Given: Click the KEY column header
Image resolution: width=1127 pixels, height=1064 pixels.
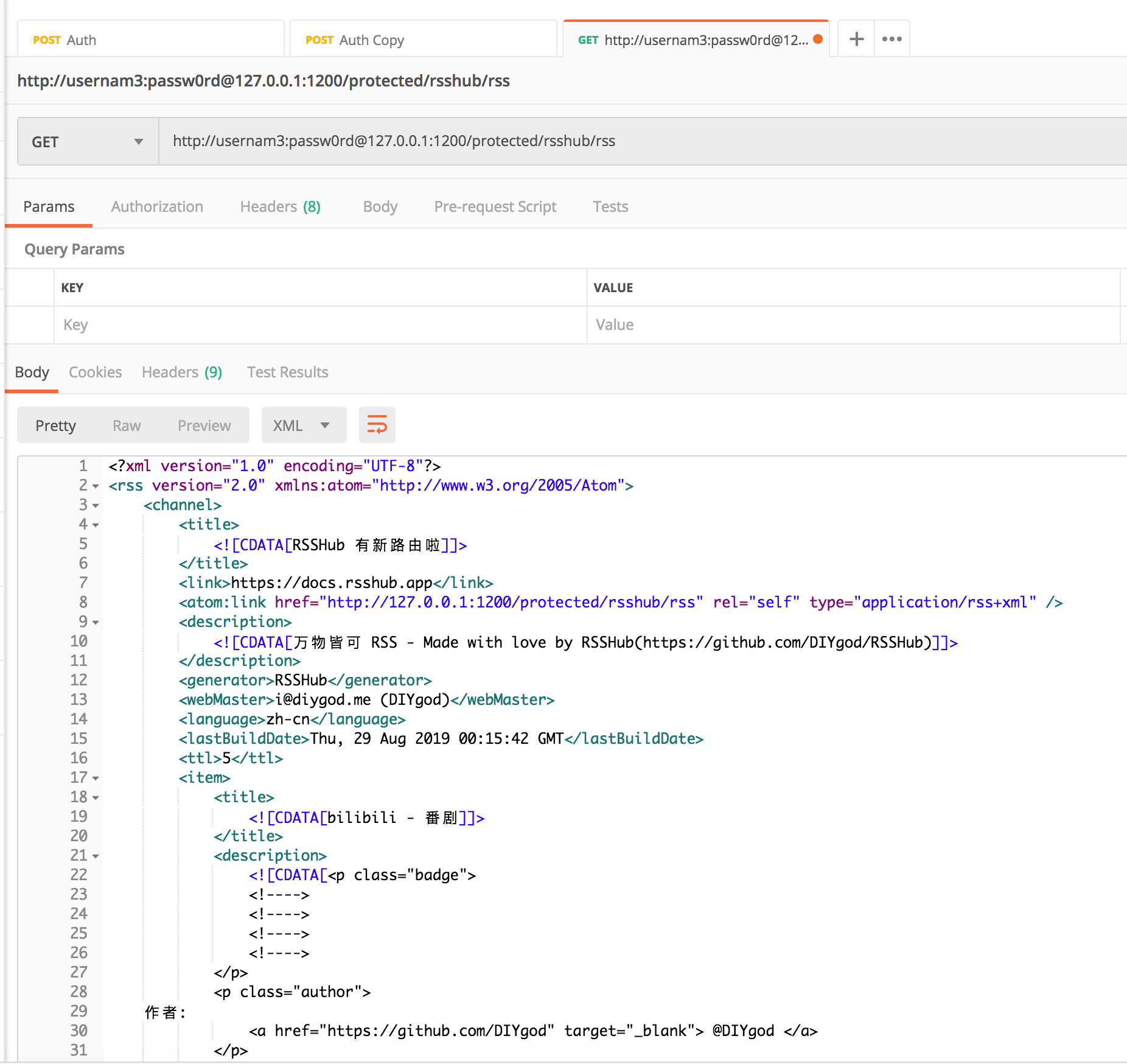Looking at the screenshot, I should [72, 288].
